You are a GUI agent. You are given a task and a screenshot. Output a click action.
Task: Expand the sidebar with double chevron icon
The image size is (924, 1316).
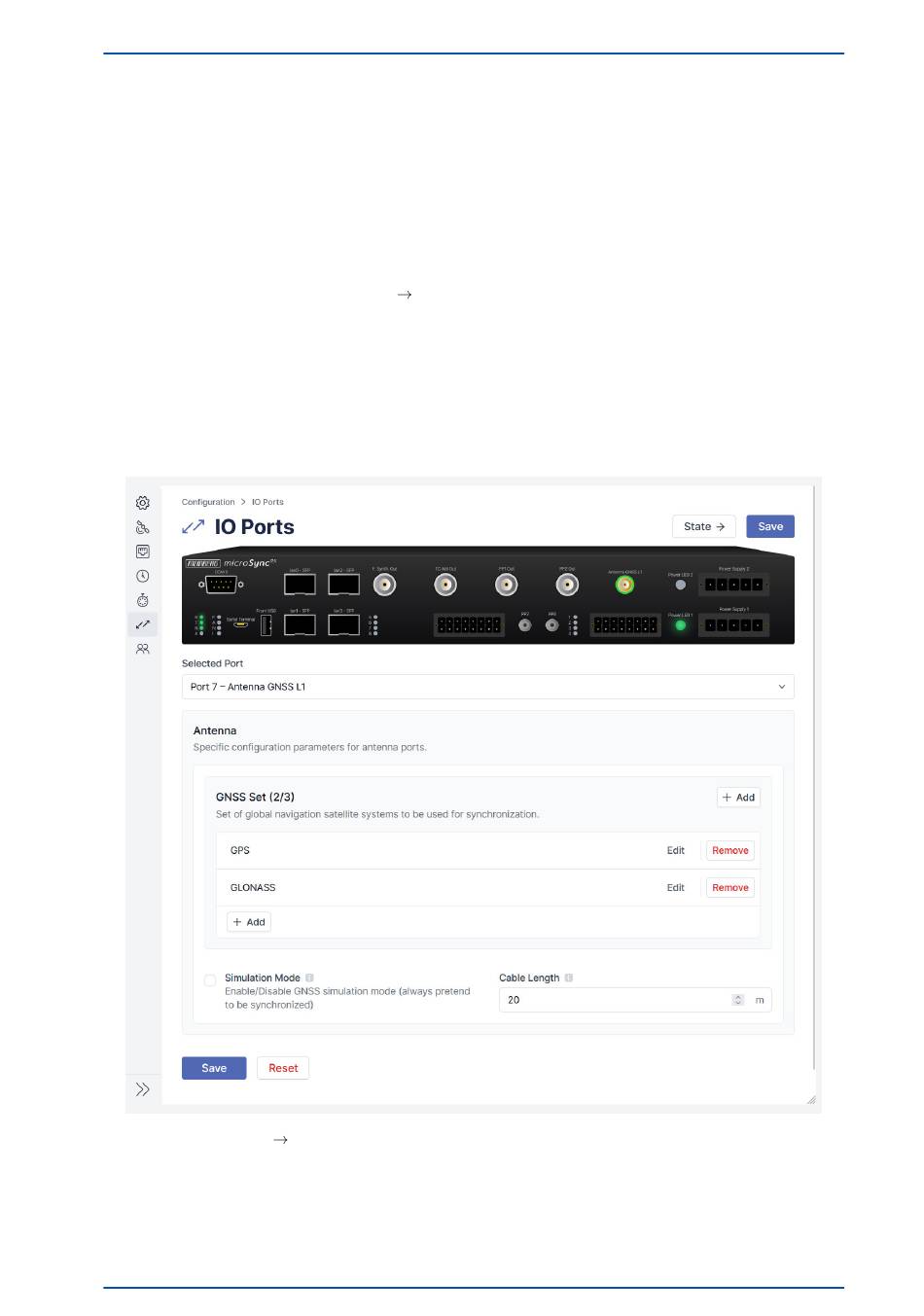point(143,1089)
